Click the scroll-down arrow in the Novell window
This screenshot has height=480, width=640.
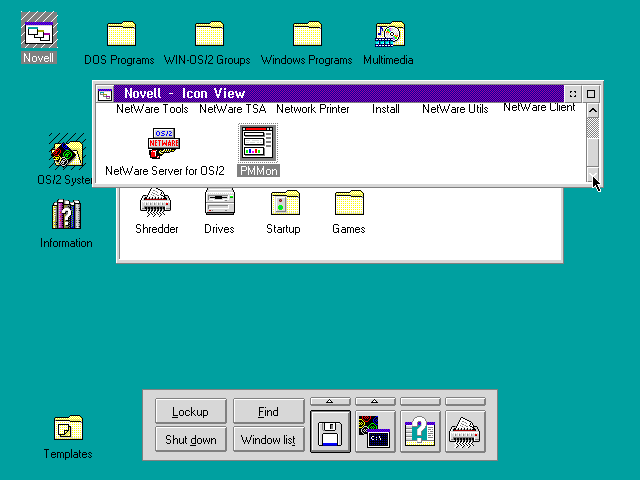click(x=593, y=175)
